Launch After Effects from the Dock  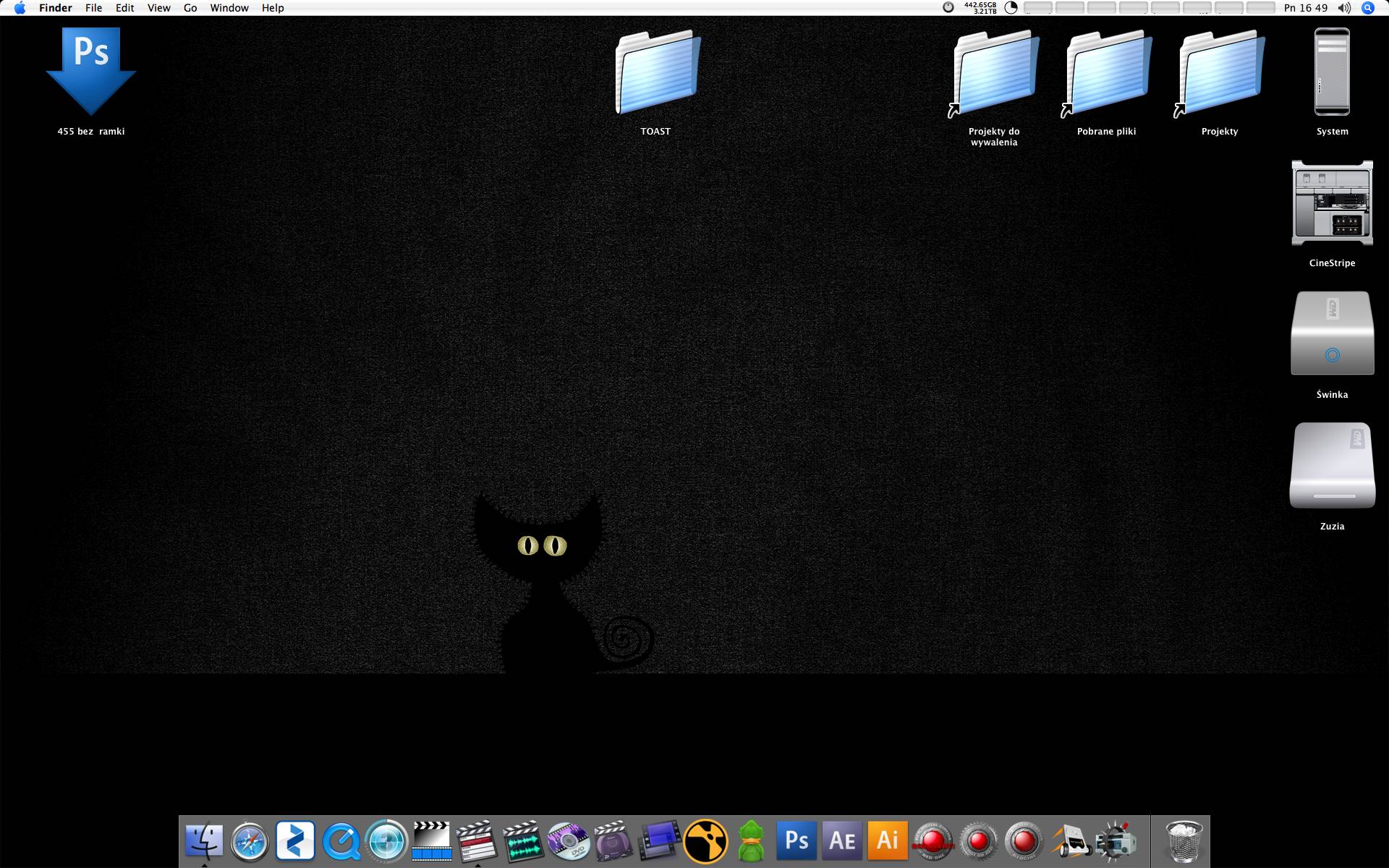[x=842, y=841]
